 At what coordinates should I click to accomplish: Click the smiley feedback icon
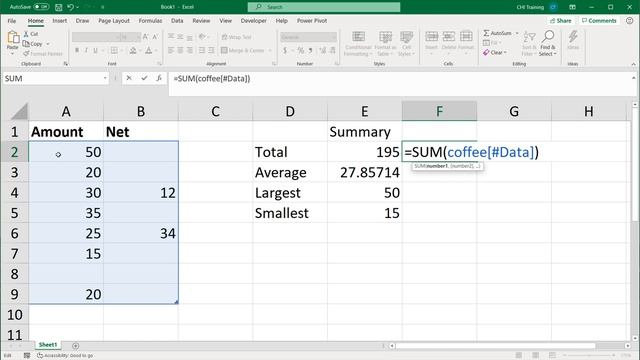(629, 20)
